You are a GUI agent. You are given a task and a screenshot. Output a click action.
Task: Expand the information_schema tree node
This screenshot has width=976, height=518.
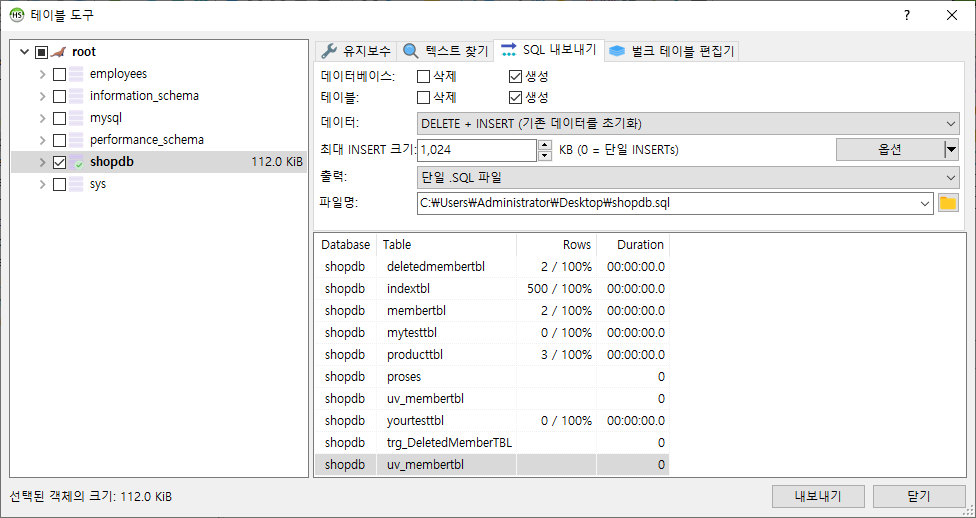[42, 97]
